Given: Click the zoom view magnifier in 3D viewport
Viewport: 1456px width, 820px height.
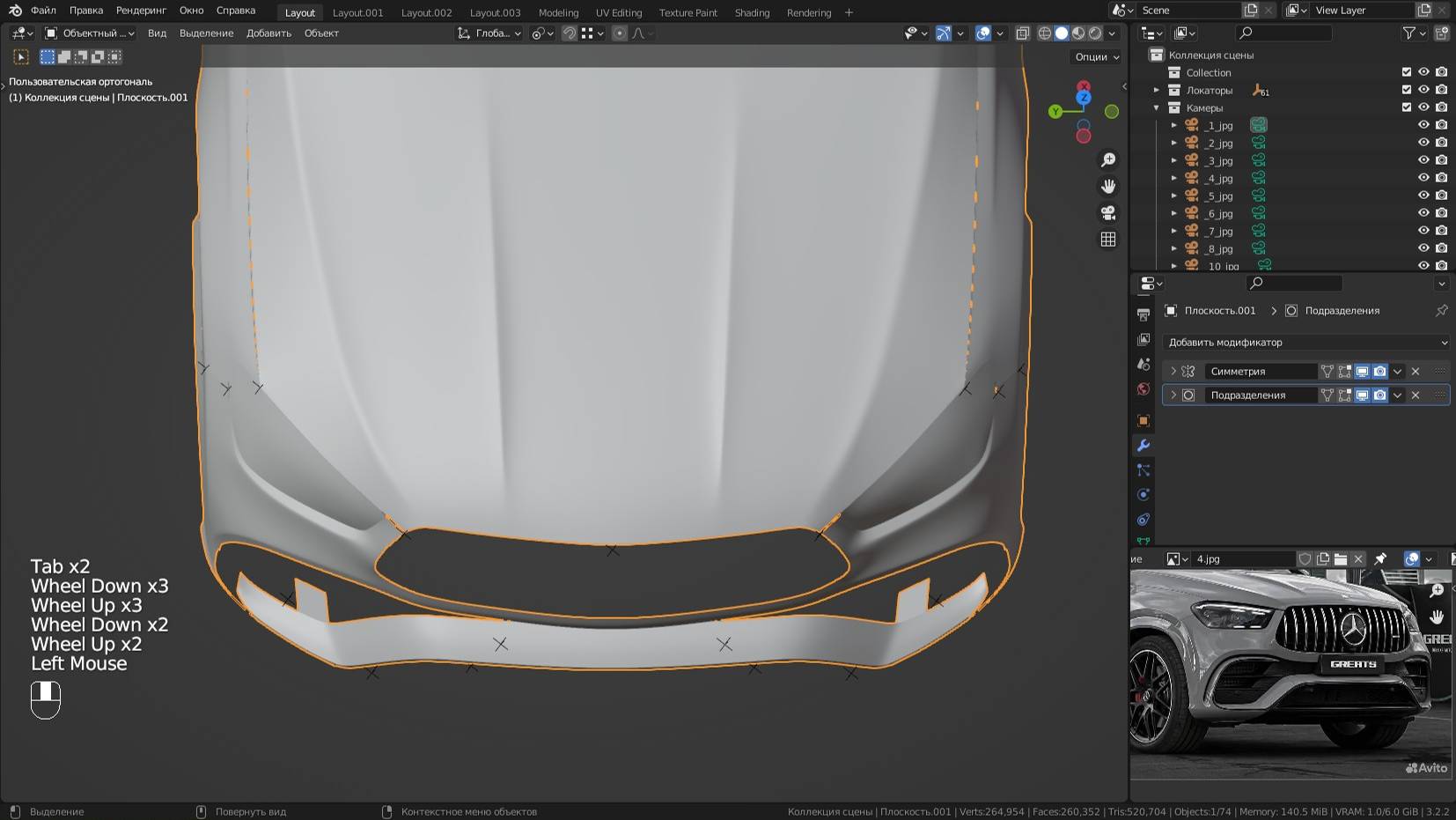Looking at the screenshot, I should 1108,160.
